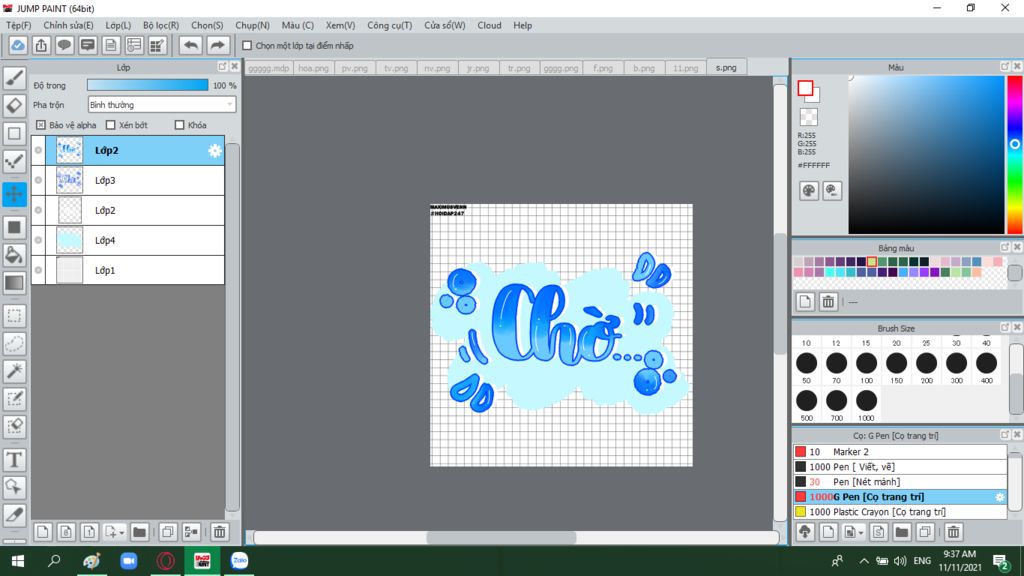This screenshot has height=576, width=1024.
Task: Select the Brush tool in left toolbar
Action: click(x=14, y=78)
